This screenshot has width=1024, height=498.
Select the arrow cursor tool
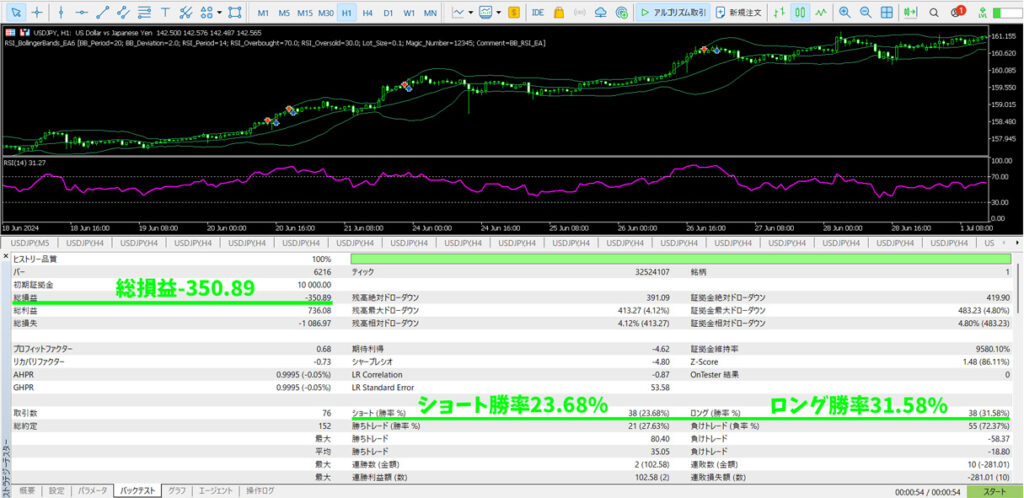click(x=17, y=12)
